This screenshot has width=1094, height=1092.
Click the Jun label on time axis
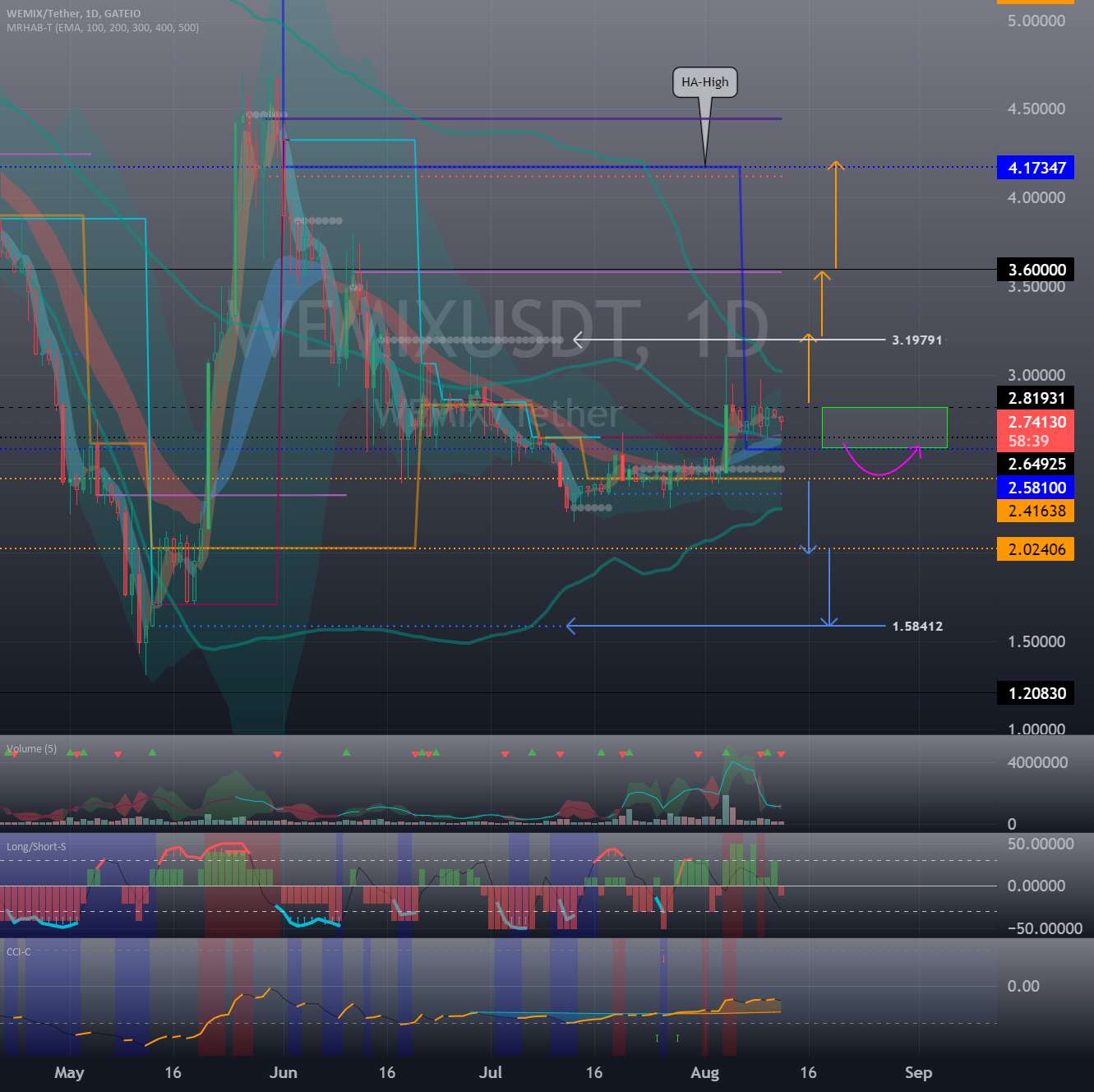(x=284, y=1072)
